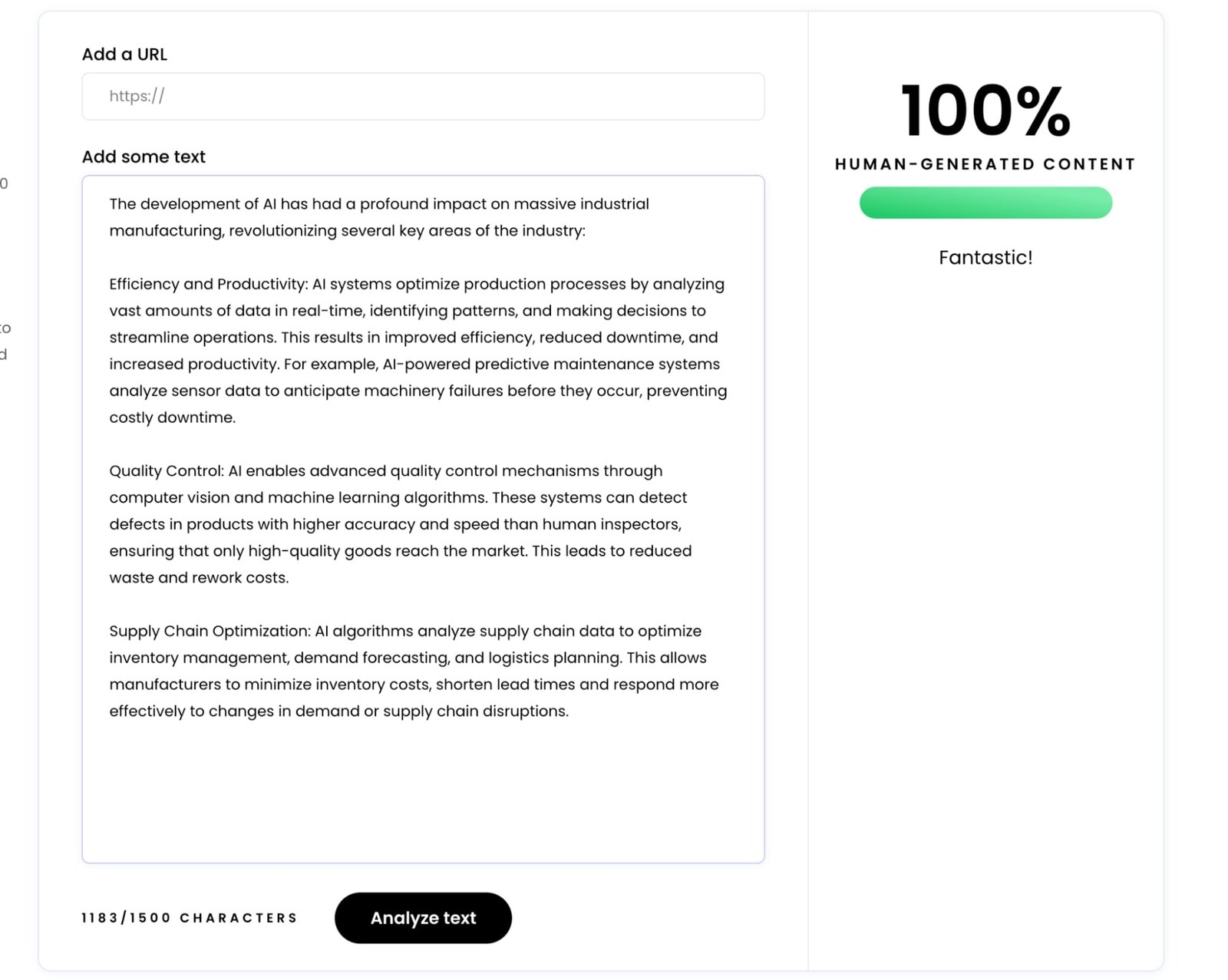Click the 1183/1500 characters counter
This screenshot has height=980, width=1228.
coord(190,918)
